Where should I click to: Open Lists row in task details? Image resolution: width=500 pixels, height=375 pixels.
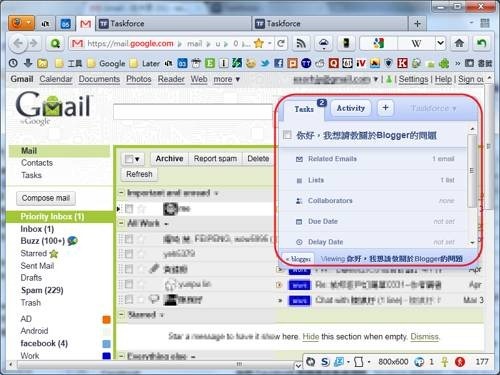pos(373,180)
